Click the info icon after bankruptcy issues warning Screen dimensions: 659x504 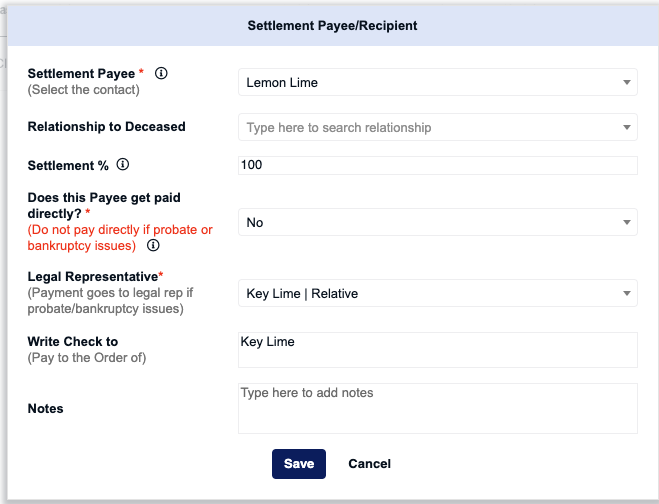[x=153, y=245]
